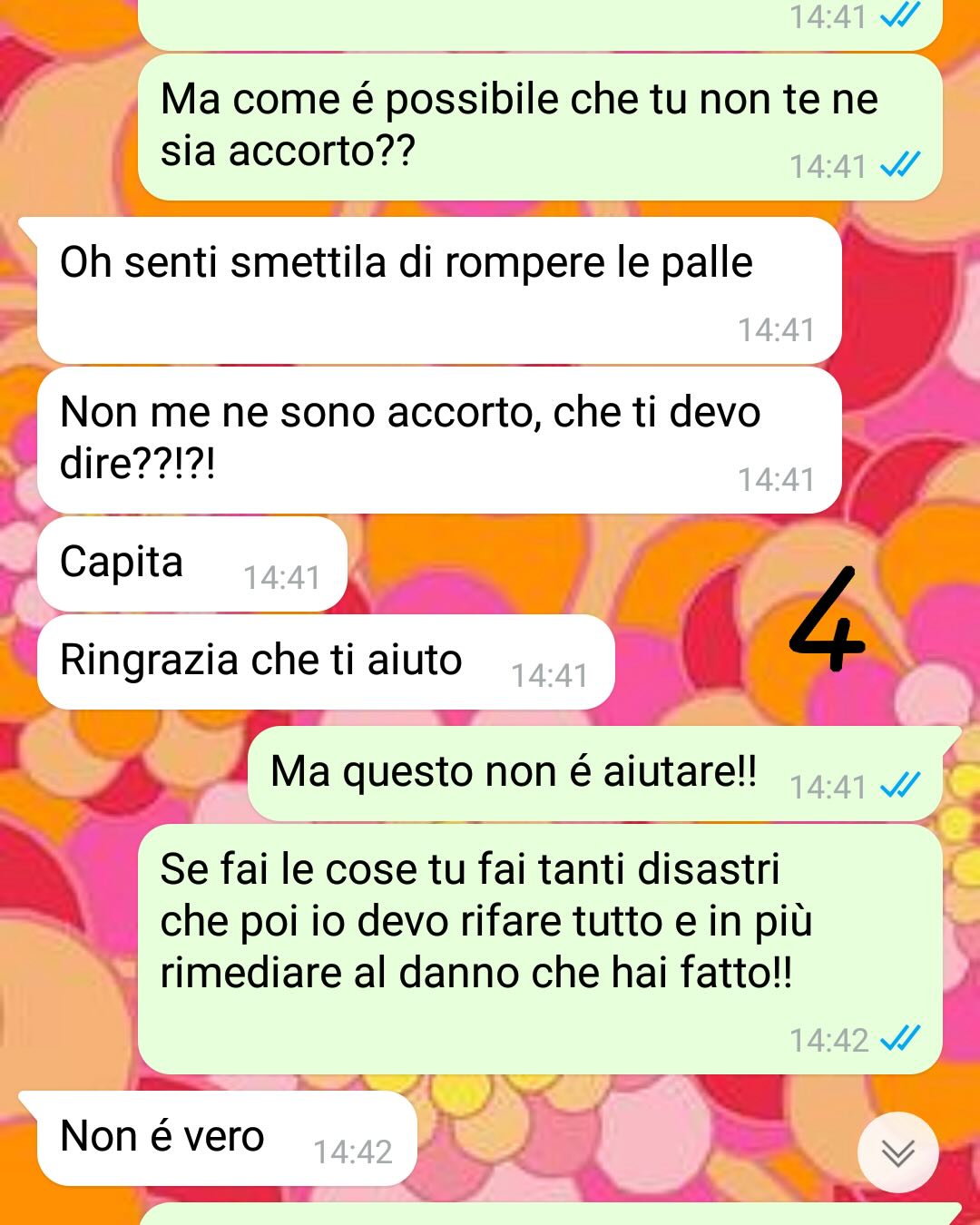The width and height of the screenshot is (980, 1225).
Task: Tap the scroll-to-bottom double chevron button
Action: (897, 1152)
